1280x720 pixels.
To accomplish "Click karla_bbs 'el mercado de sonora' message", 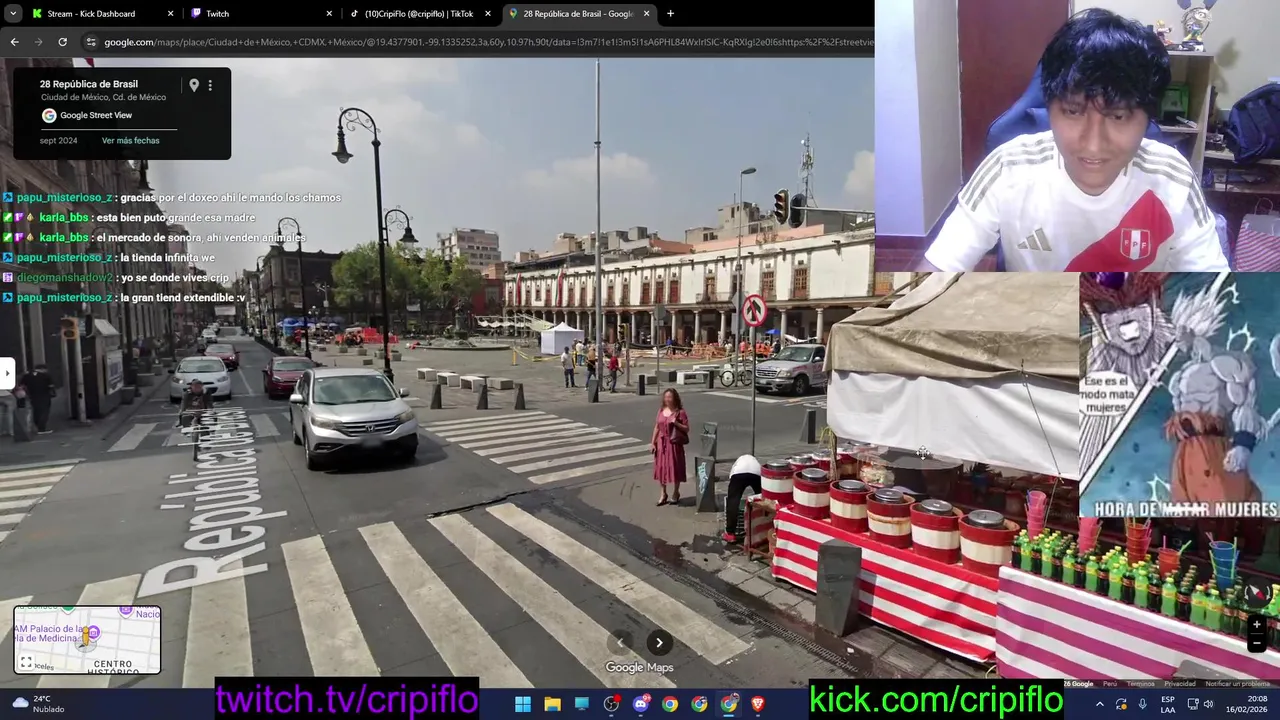I will [x=154, y=238].
